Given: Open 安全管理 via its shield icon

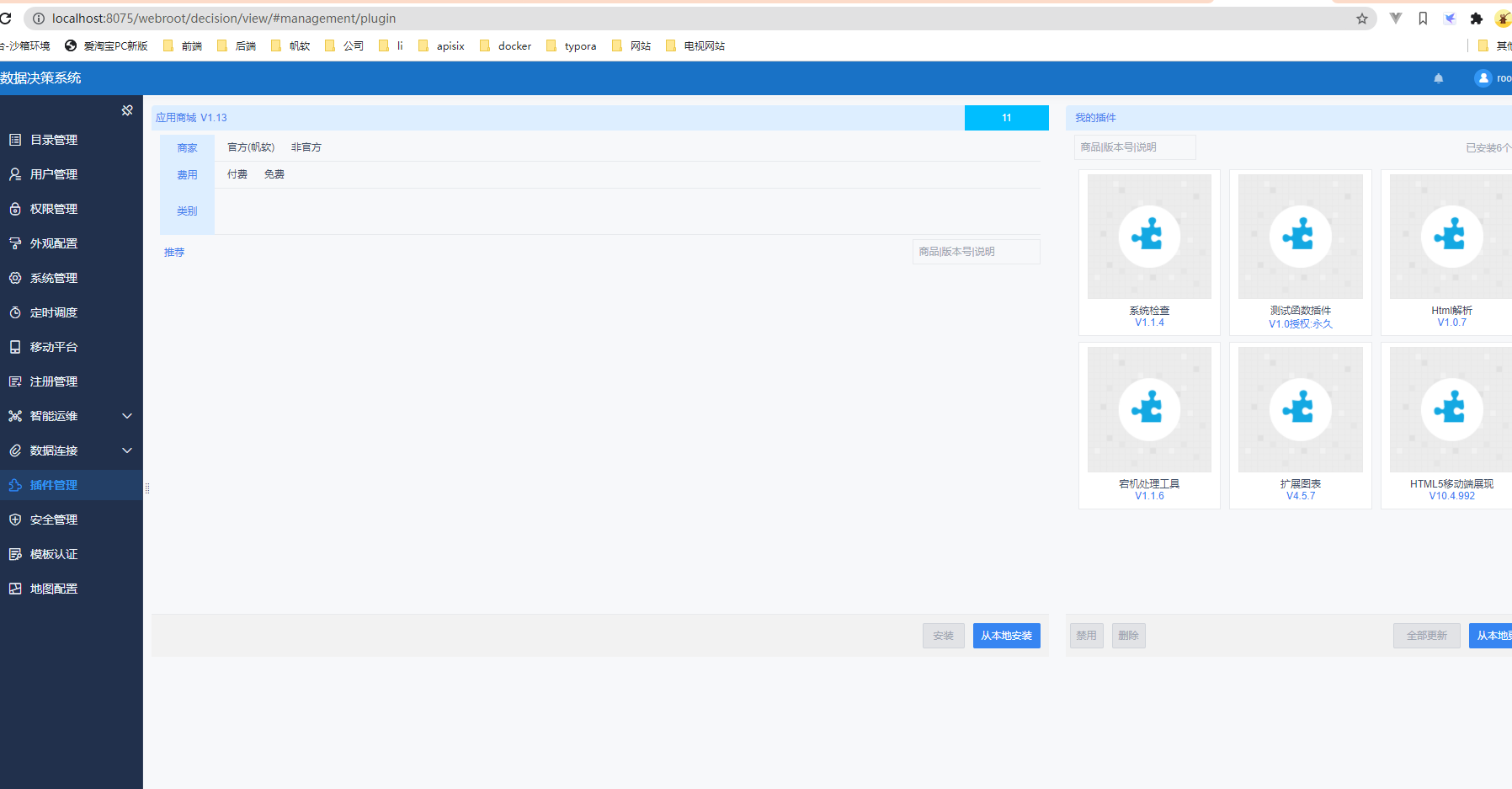Looking at the screenshot, I should 15,520.
